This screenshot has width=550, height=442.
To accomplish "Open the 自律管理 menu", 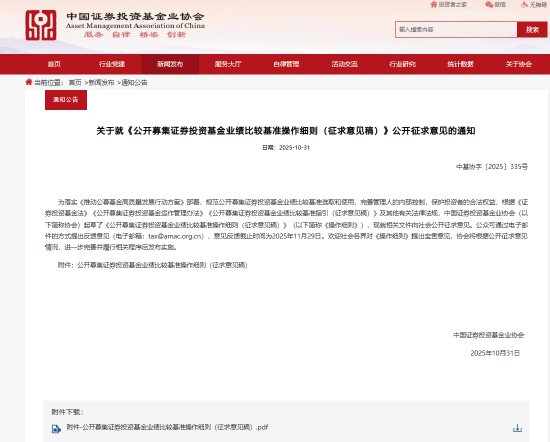I will coord(286,64).
